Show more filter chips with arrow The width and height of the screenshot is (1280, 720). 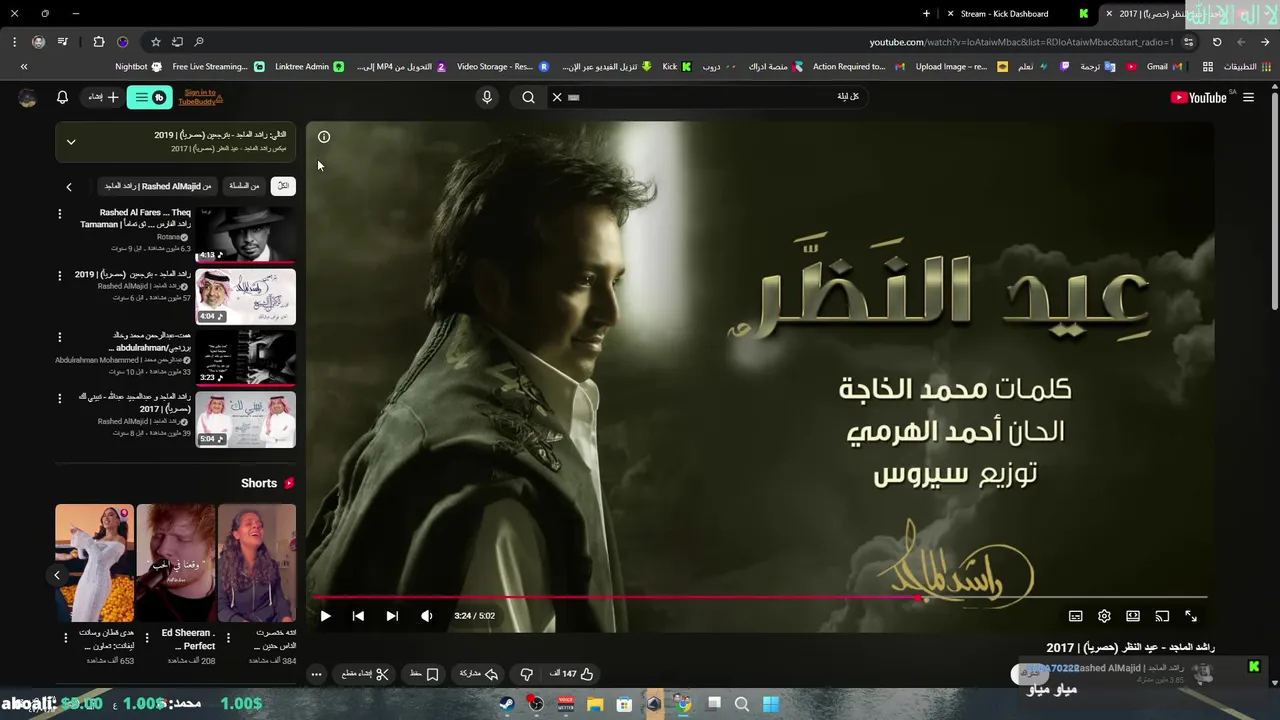(69, 187)
